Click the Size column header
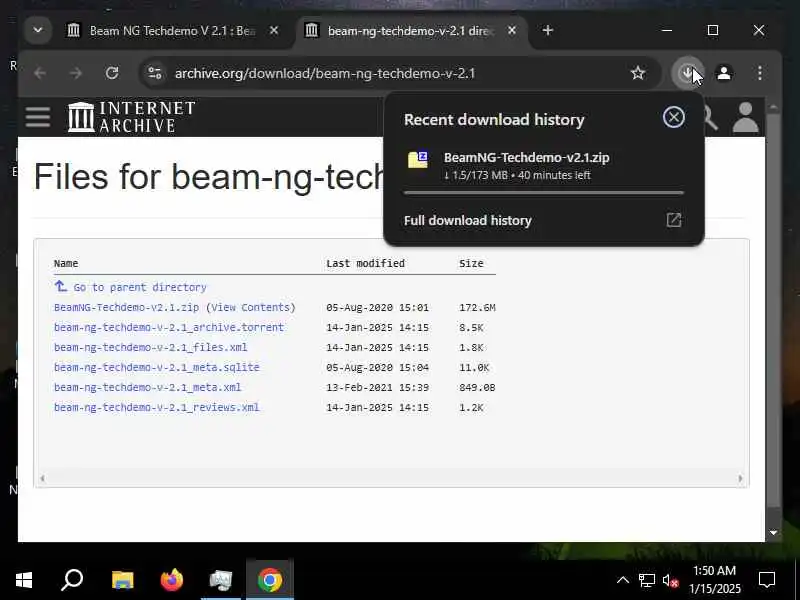This screenshot has height=600, width=800. click(471, 263)
